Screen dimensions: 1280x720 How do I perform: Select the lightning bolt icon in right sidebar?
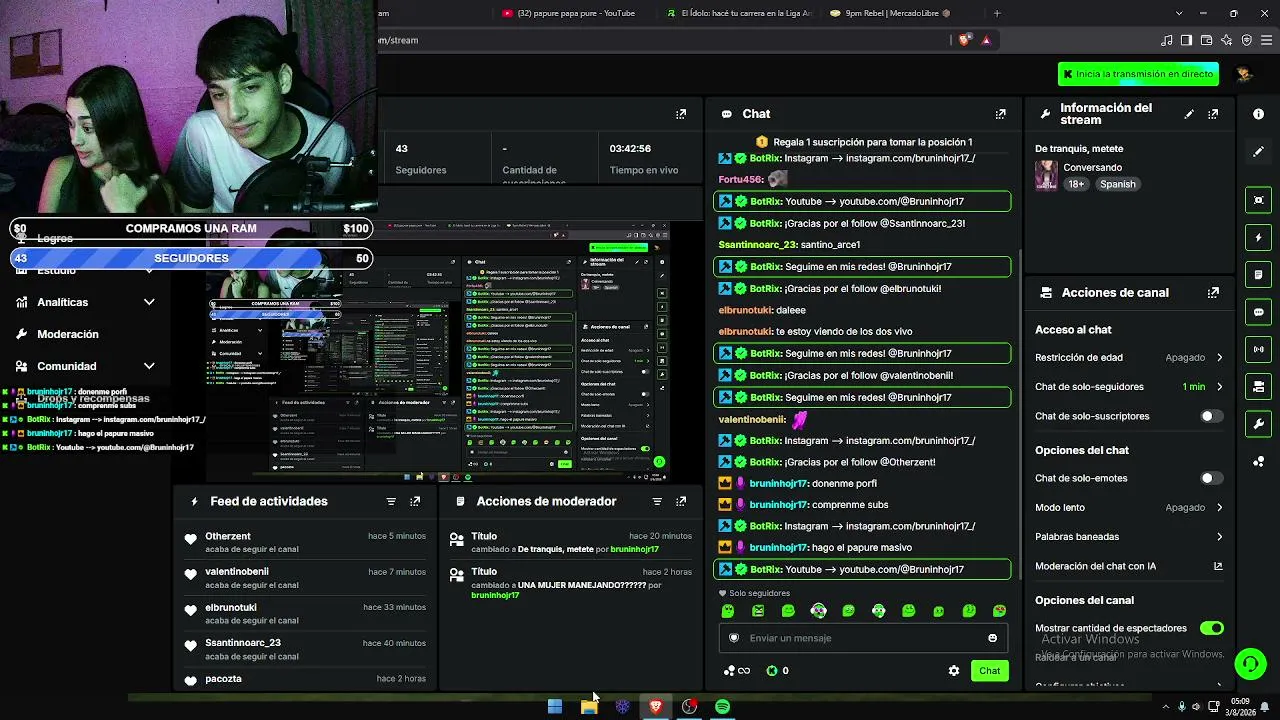(x=1258, y=238)
